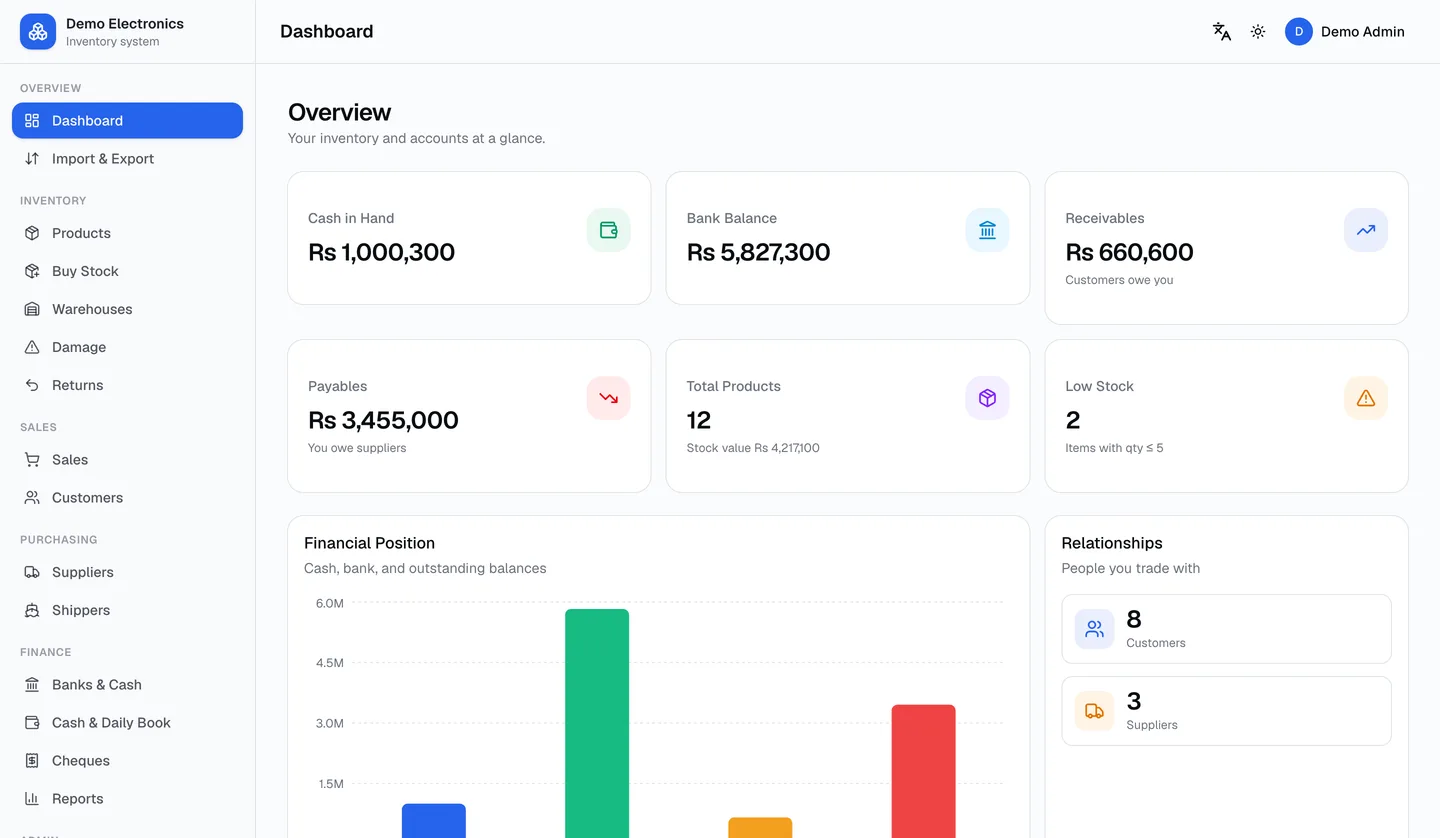1440x838 pixels.
Task: Open Products in the sidebar
Action: point(127,233)
